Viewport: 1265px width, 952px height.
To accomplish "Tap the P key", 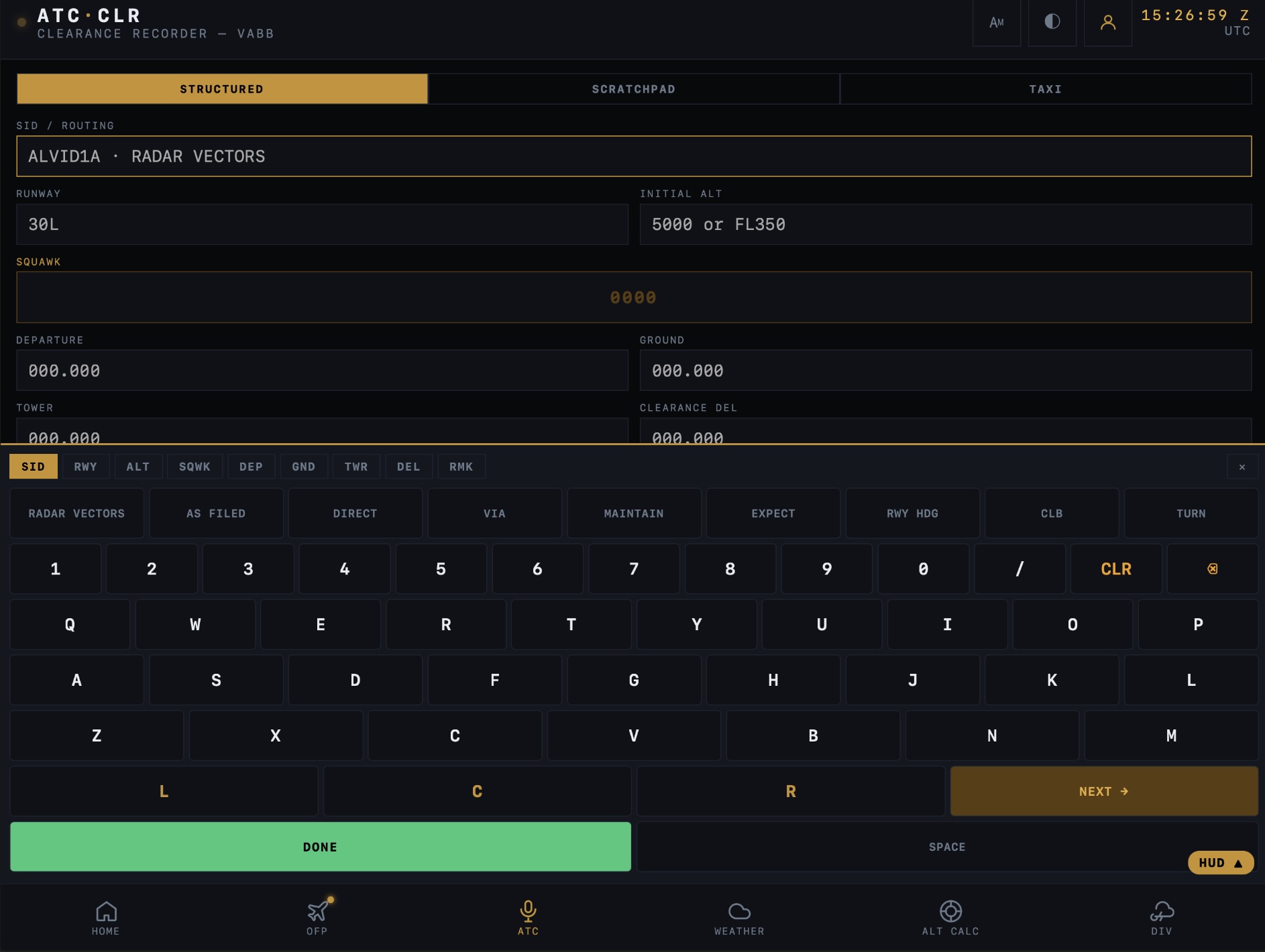I will pos(1199,624).
